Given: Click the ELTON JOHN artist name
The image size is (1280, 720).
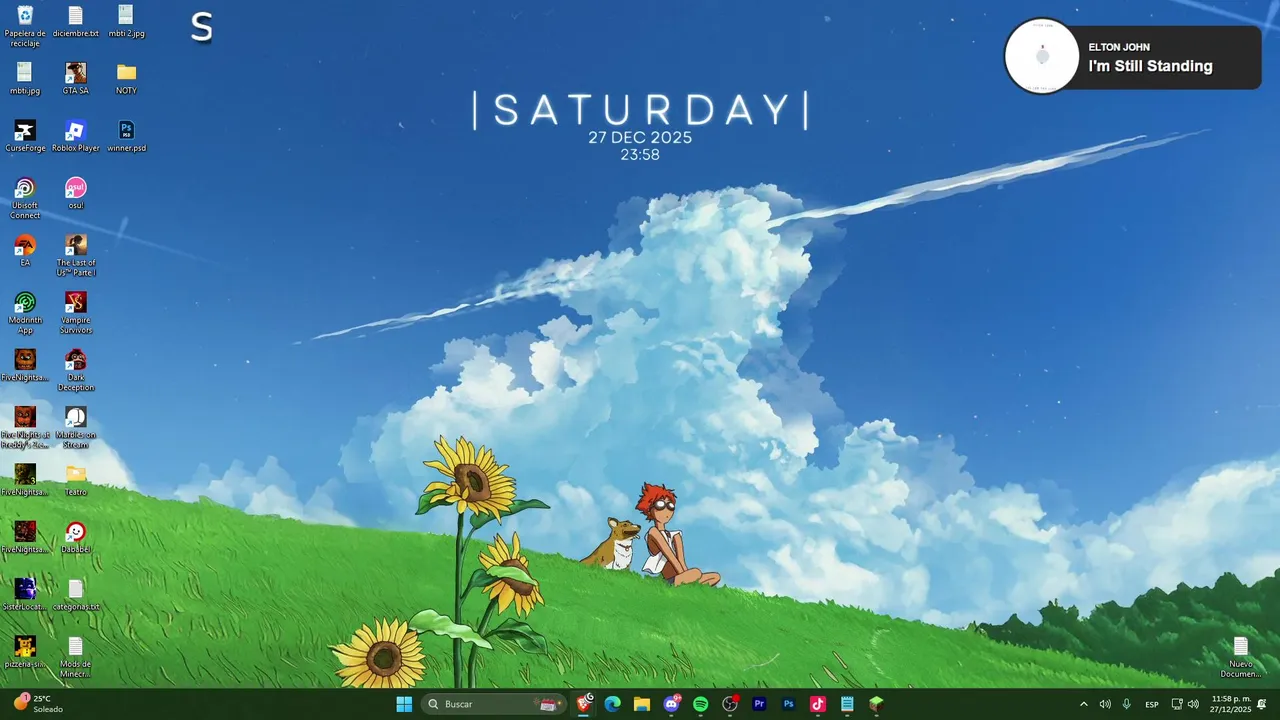Looking at the screenshot, I should pyautogui.click(x=1119, y=47).
